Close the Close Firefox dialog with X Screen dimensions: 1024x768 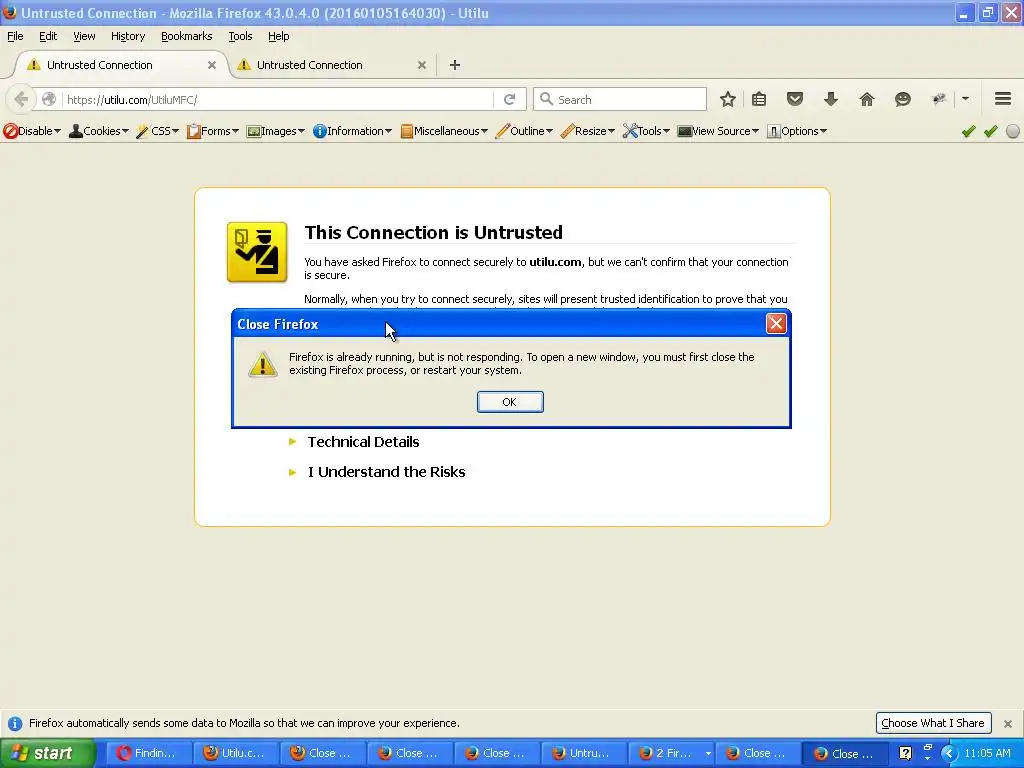pyautogui.click(x=776, y=323)
